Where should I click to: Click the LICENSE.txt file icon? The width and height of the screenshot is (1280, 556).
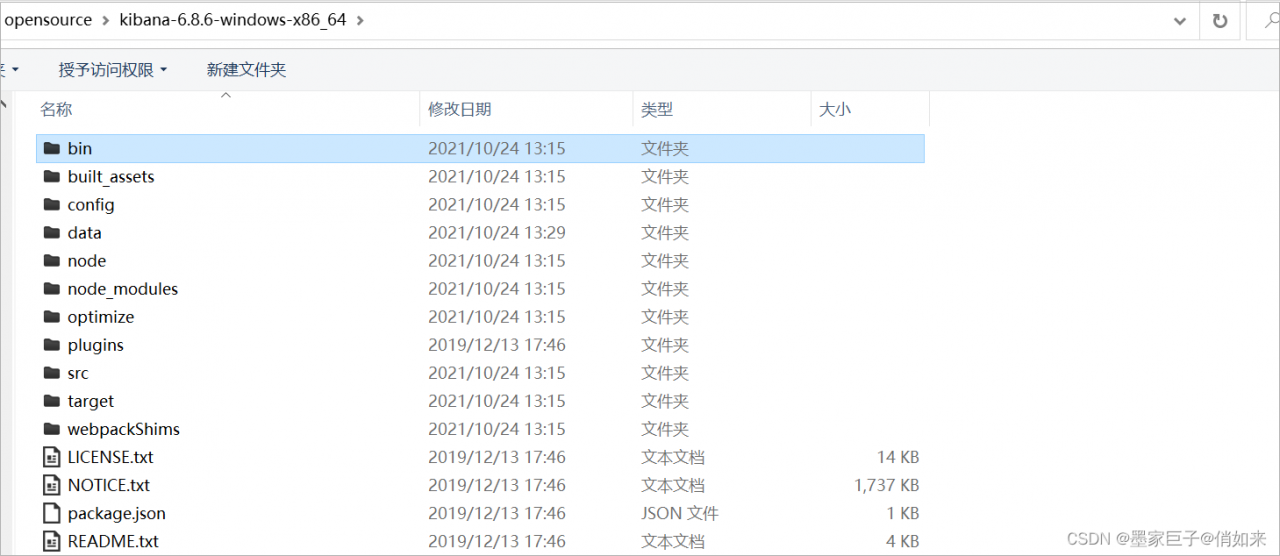[x=52, y=457]
